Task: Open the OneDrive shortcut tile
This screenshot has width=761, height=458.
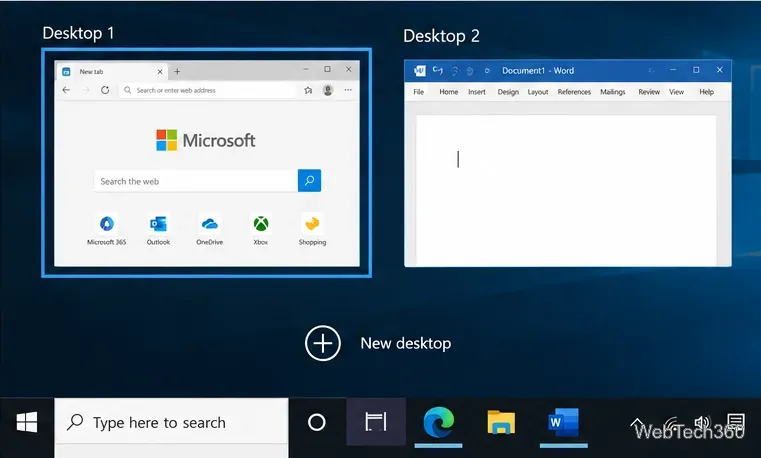Action: pyautogui.click(x=210, y=229)
